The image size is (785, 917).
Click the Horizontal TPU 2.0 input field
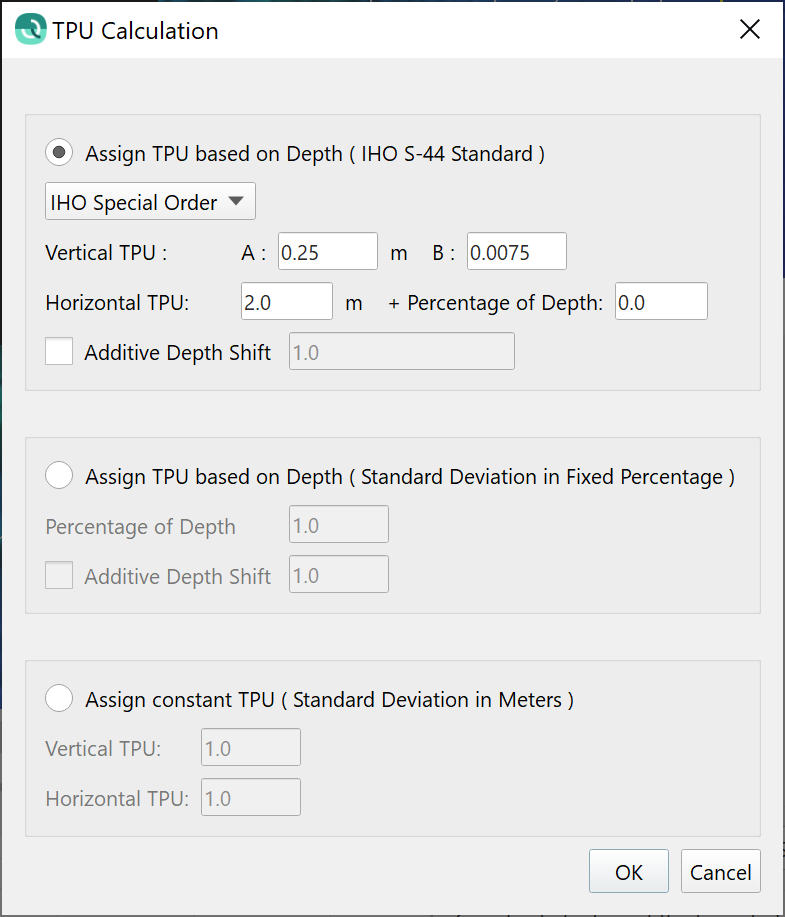tap(286, 302)
